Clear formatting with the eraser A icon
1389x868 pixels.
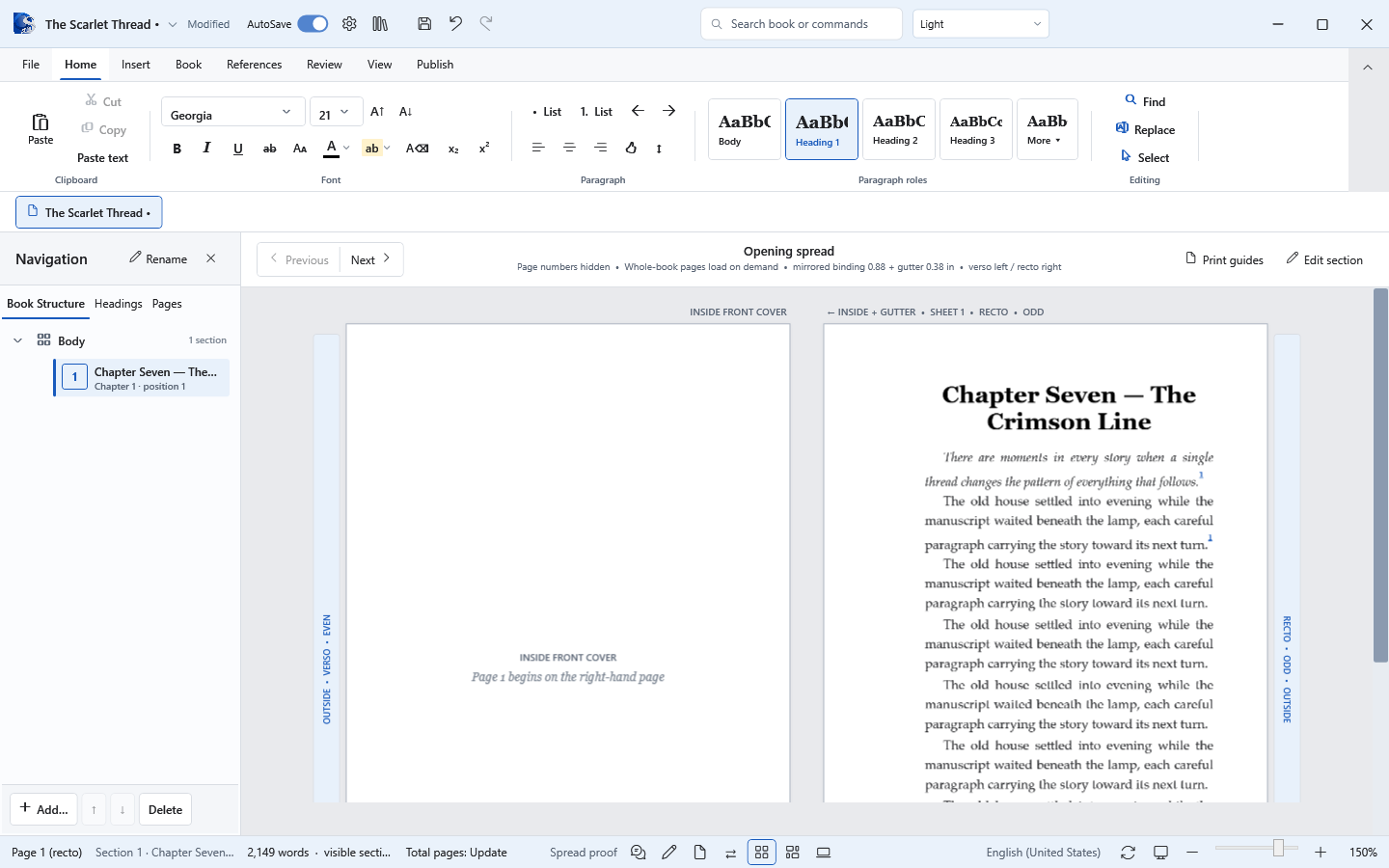coord(417,149)
